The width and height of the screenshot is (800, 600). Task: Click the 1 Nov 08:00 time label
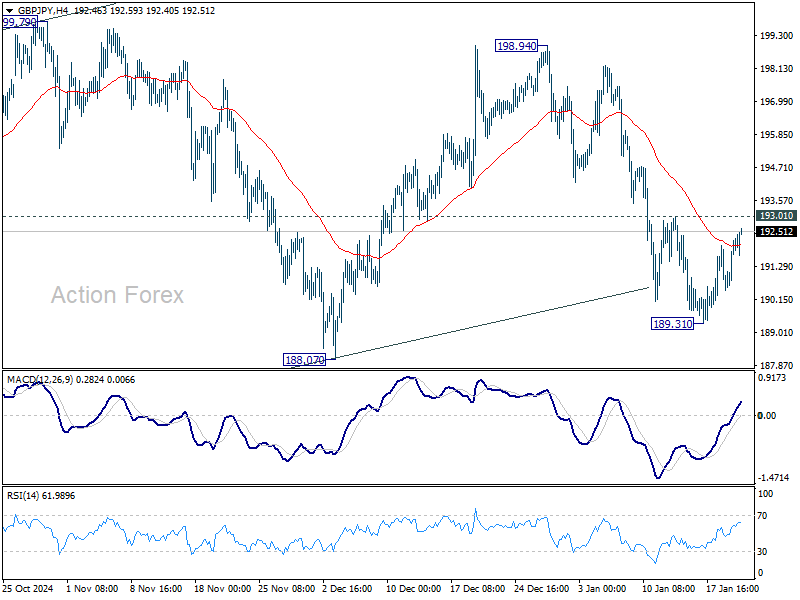click(x=92, y=588)
